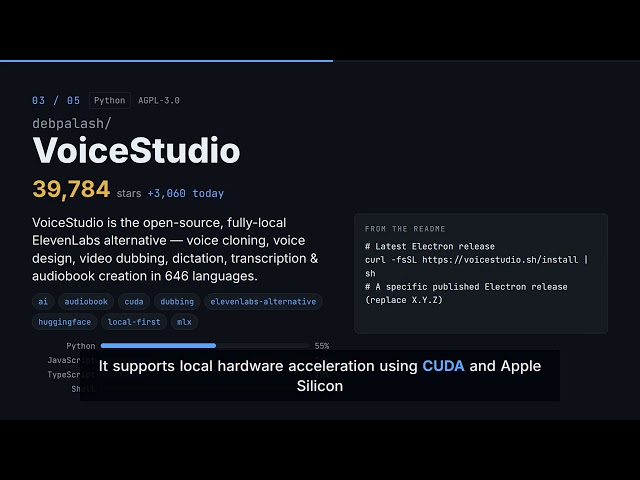Select the 'audiobook' topic tag
The image size is (640, 480).
click(x=86, y=302)
